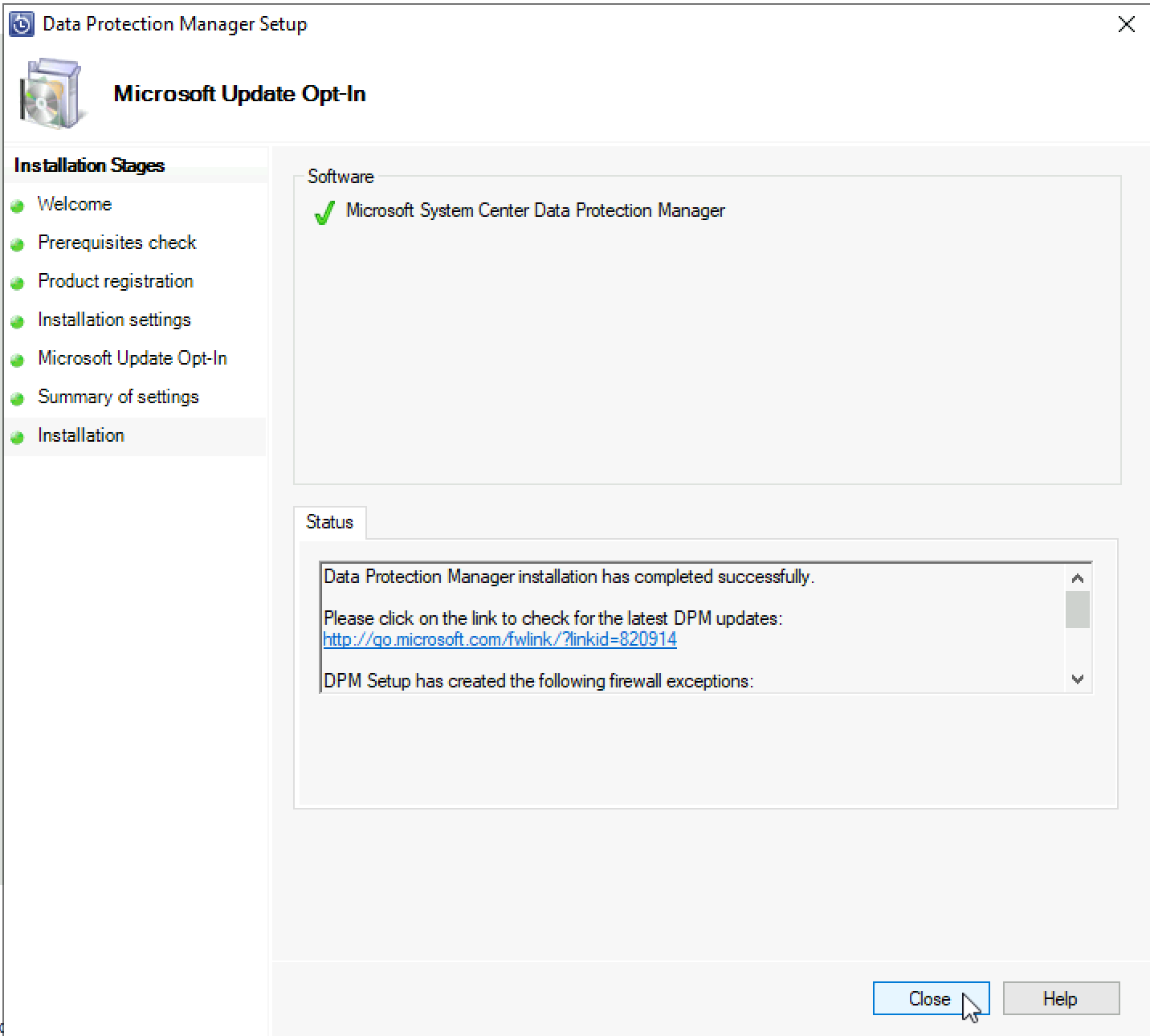This screenshot has width=1150, height=1036.
Task: Click the green bullet beside Product registration
Action: 18,283
